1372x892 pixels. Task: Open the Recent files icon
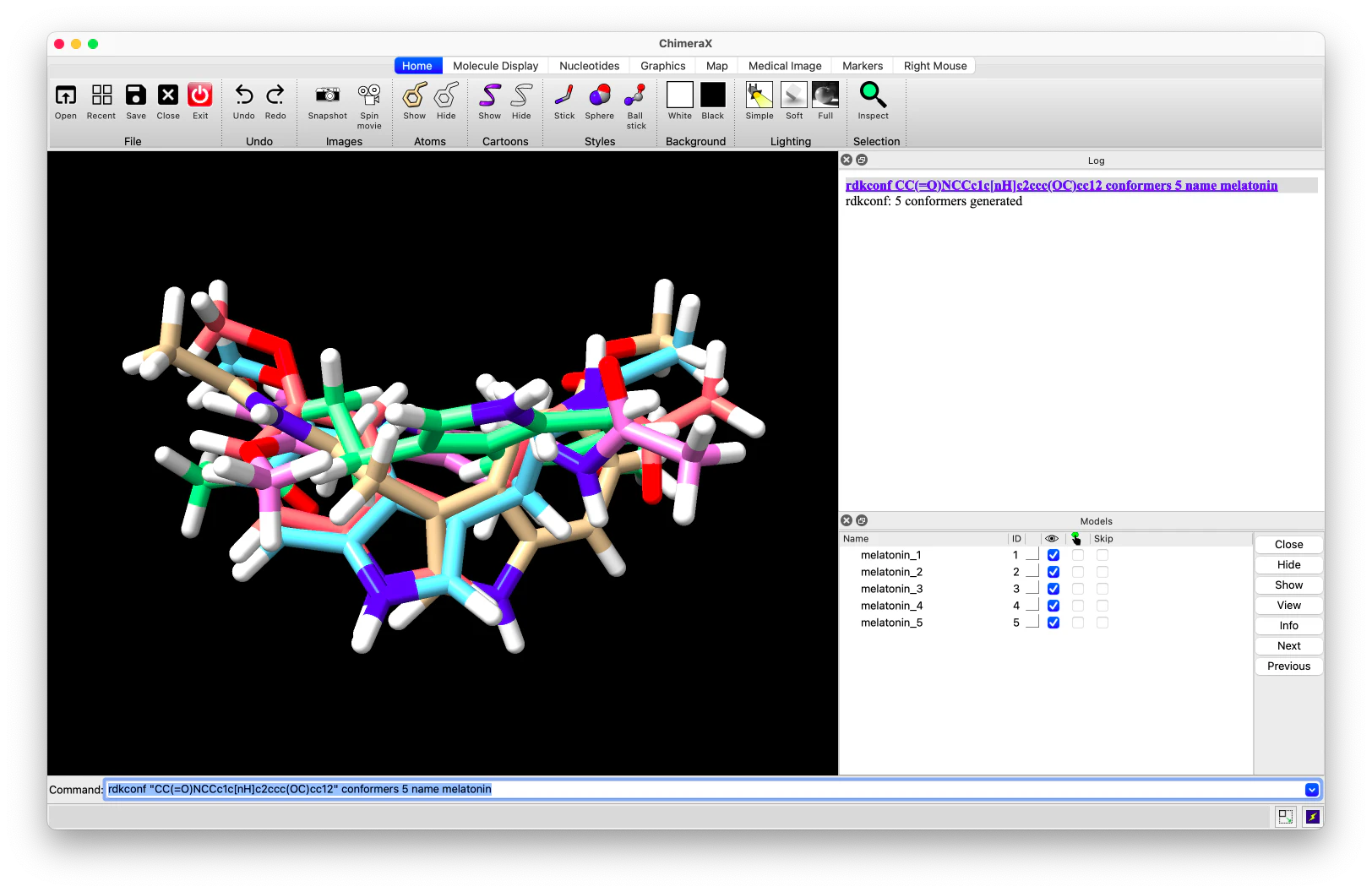click(x=101, y=95)
